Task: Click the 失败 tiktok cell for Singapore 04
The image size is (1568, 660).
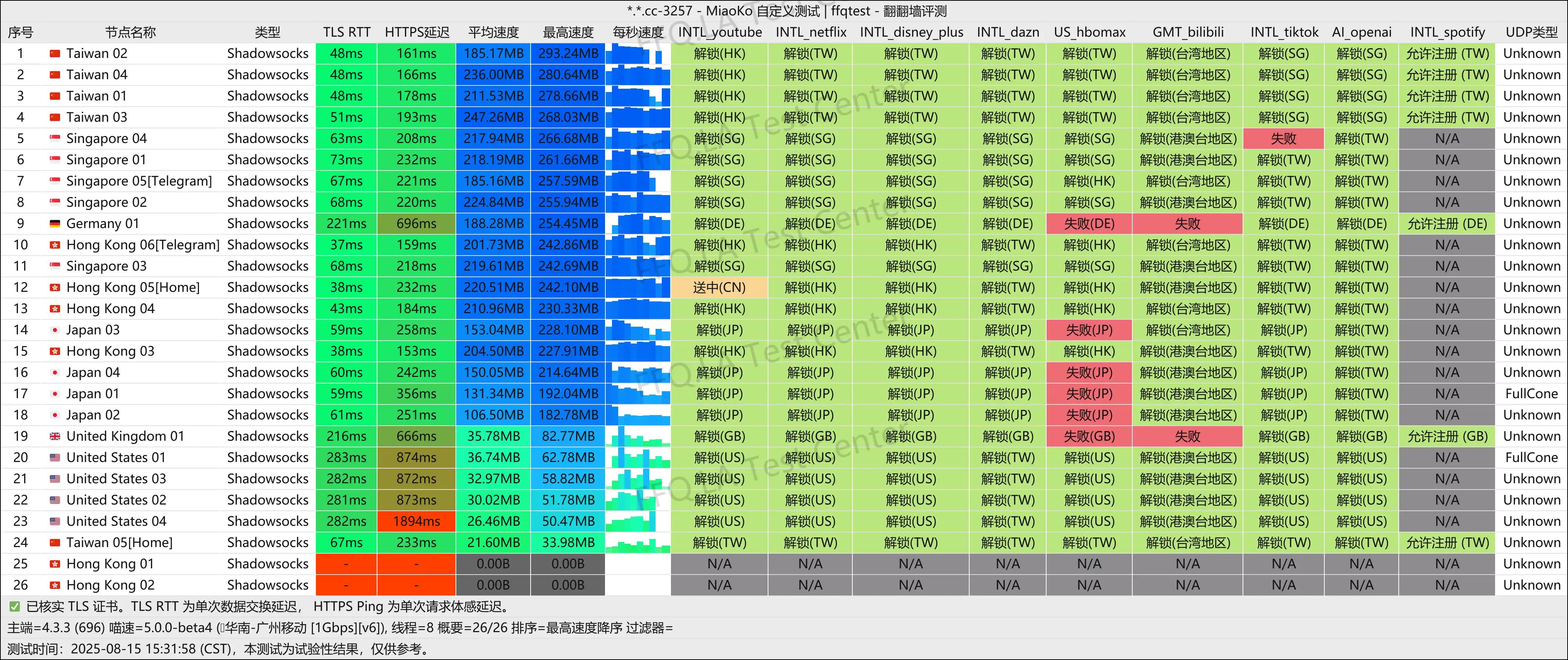Action: click(x=1283, y=139)
